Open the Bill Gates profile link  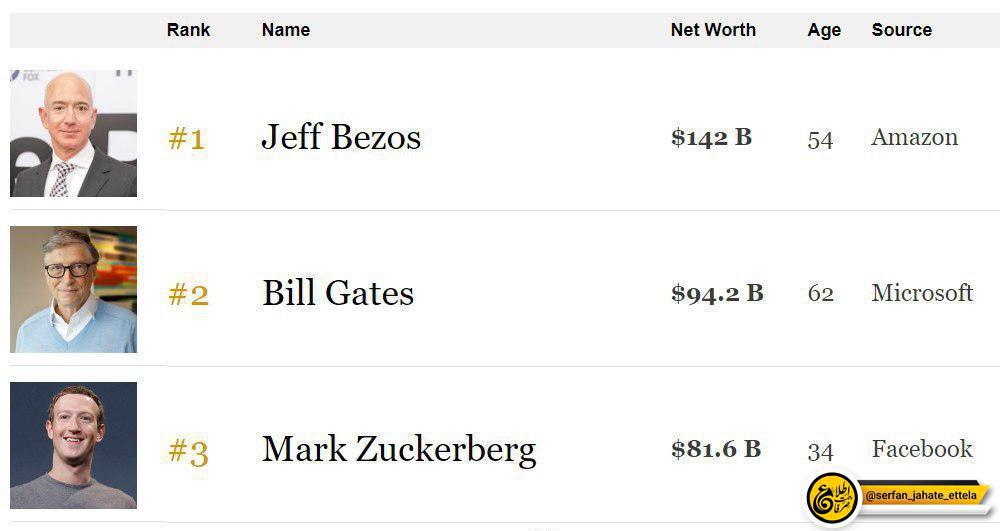[338, 293]
